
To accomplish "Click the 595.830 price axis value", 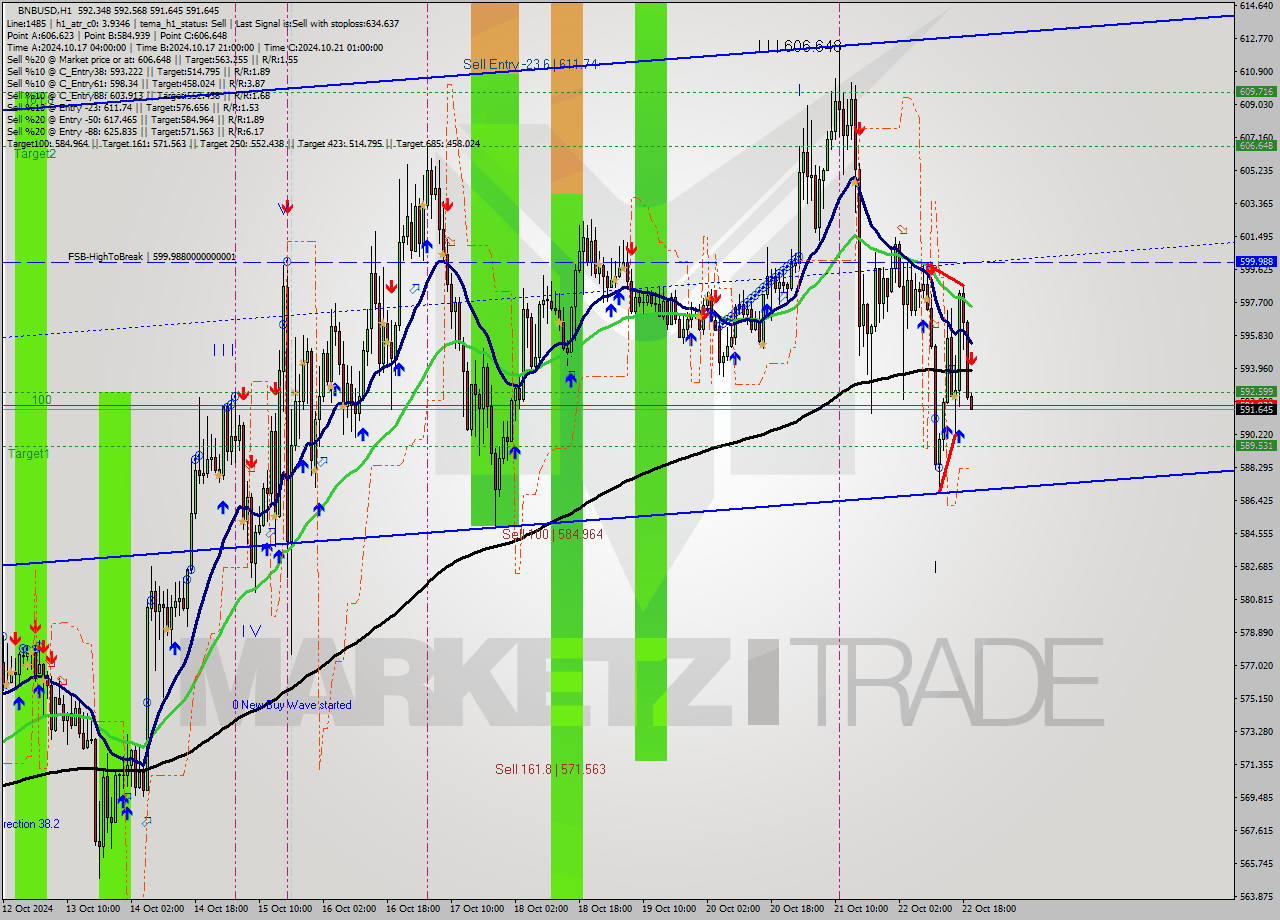I will 1256,335.
